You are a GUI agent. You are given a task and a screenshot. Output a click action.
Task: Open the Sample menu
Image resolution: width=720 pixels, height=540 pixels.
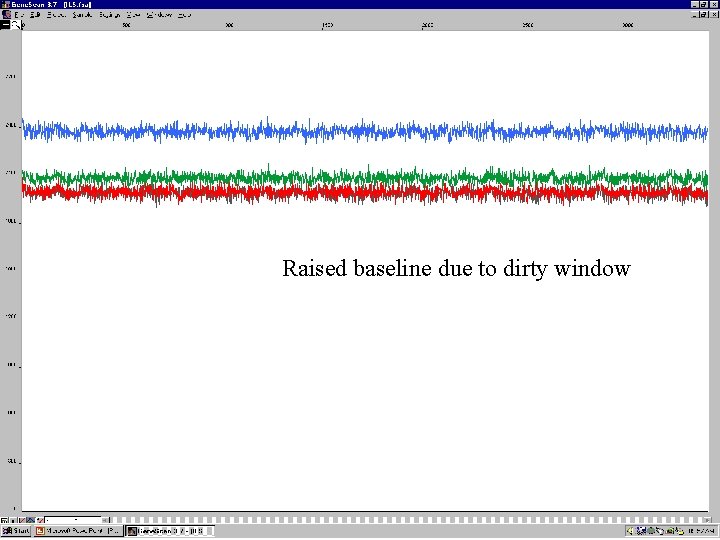click(x=82, y=15)
